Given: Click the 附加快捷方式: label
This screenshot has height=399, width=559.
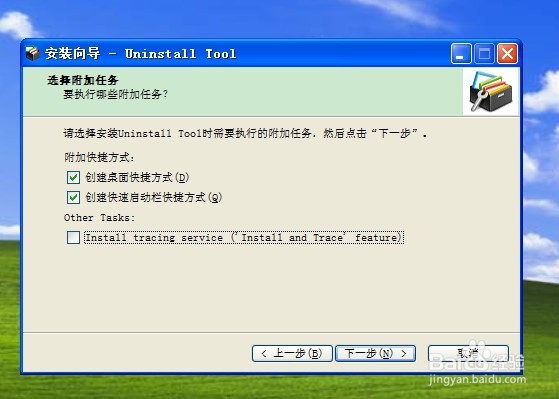Looking at the screenshot, I should (99, 157).
